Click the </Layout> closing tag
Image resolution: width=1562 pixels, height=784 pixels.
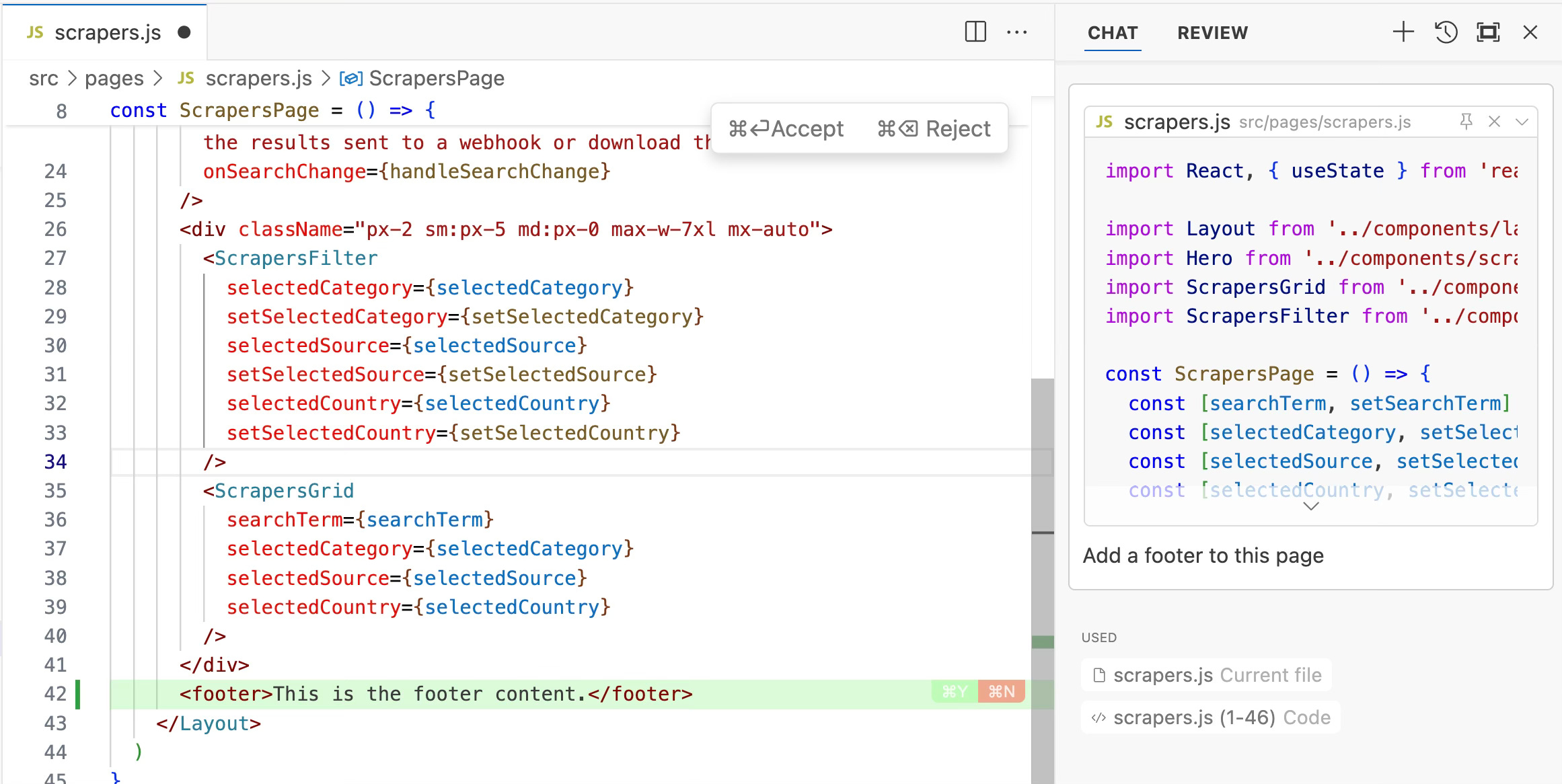click(x=209, y=723)
